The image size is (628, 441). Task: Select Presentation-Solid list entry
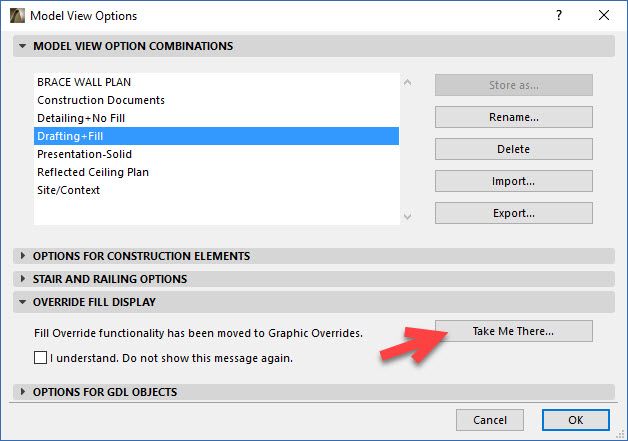(84, 154)
